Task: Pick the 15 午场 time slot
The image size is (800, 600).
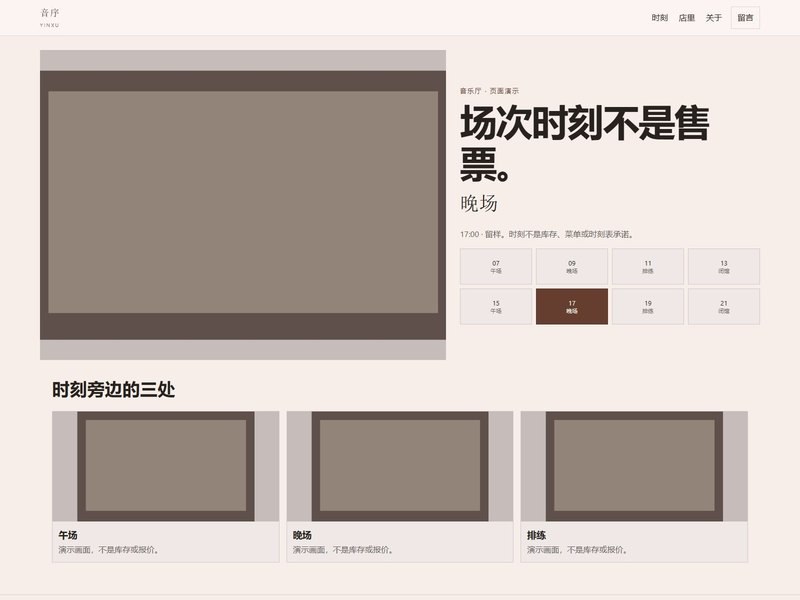Action: 496,307
